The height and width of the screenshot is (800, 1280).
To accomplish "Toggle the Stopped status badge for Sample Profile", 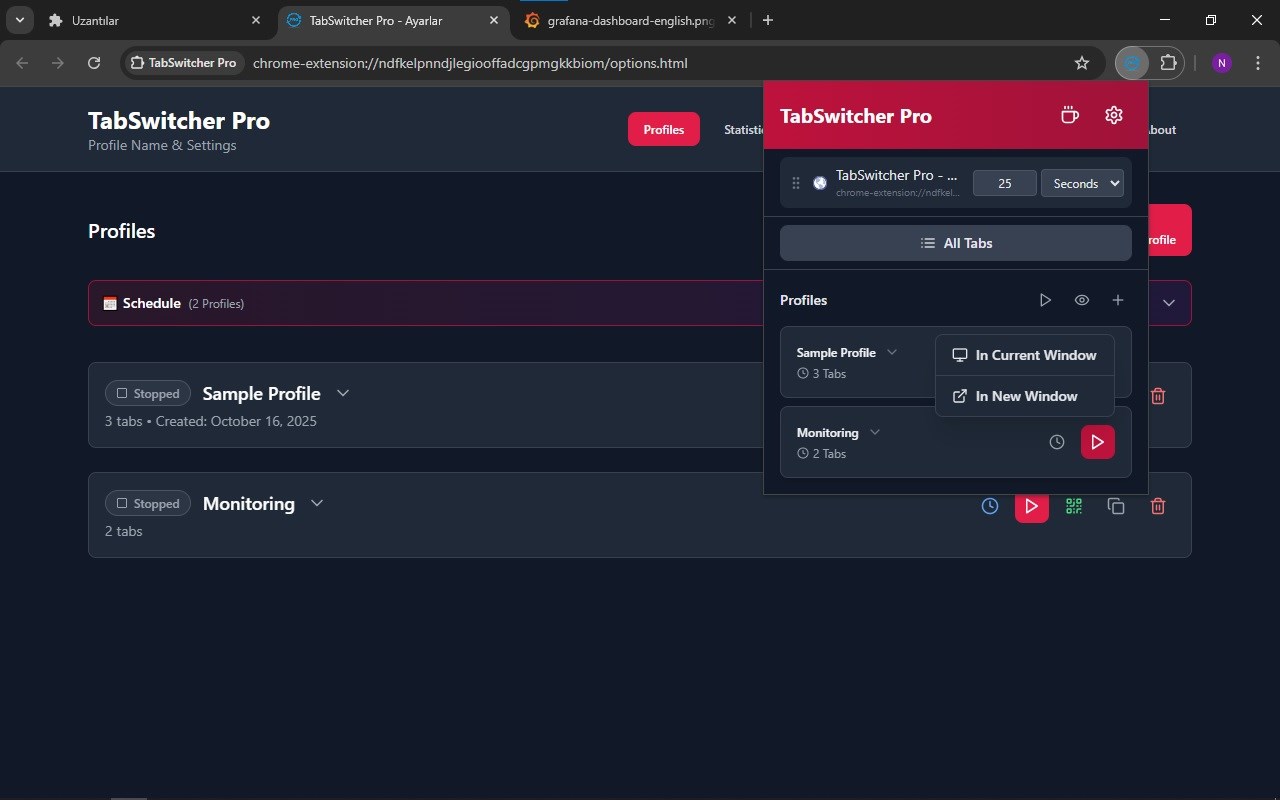I will pos(148,394).
